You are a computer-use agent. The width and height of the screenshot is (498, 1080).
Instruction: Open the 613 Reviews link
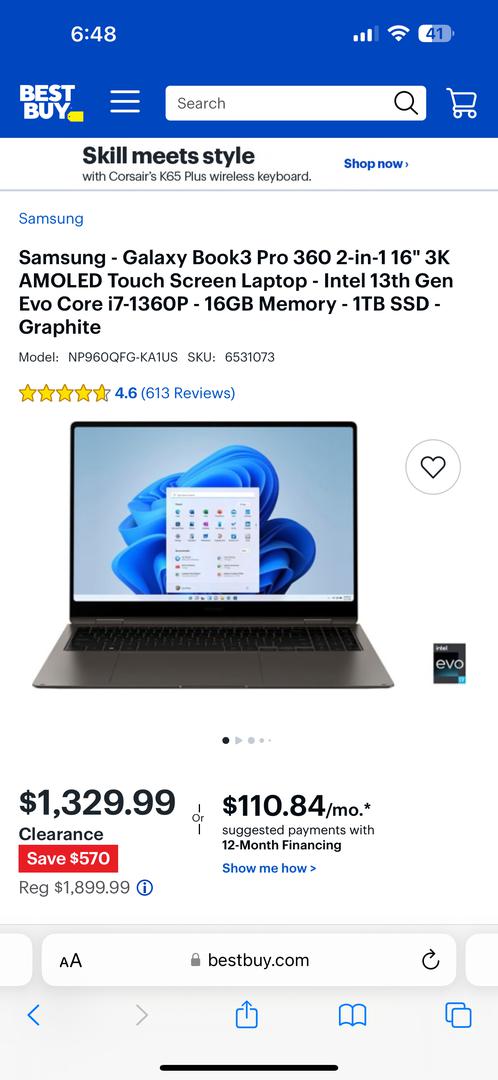coord(188,393)
